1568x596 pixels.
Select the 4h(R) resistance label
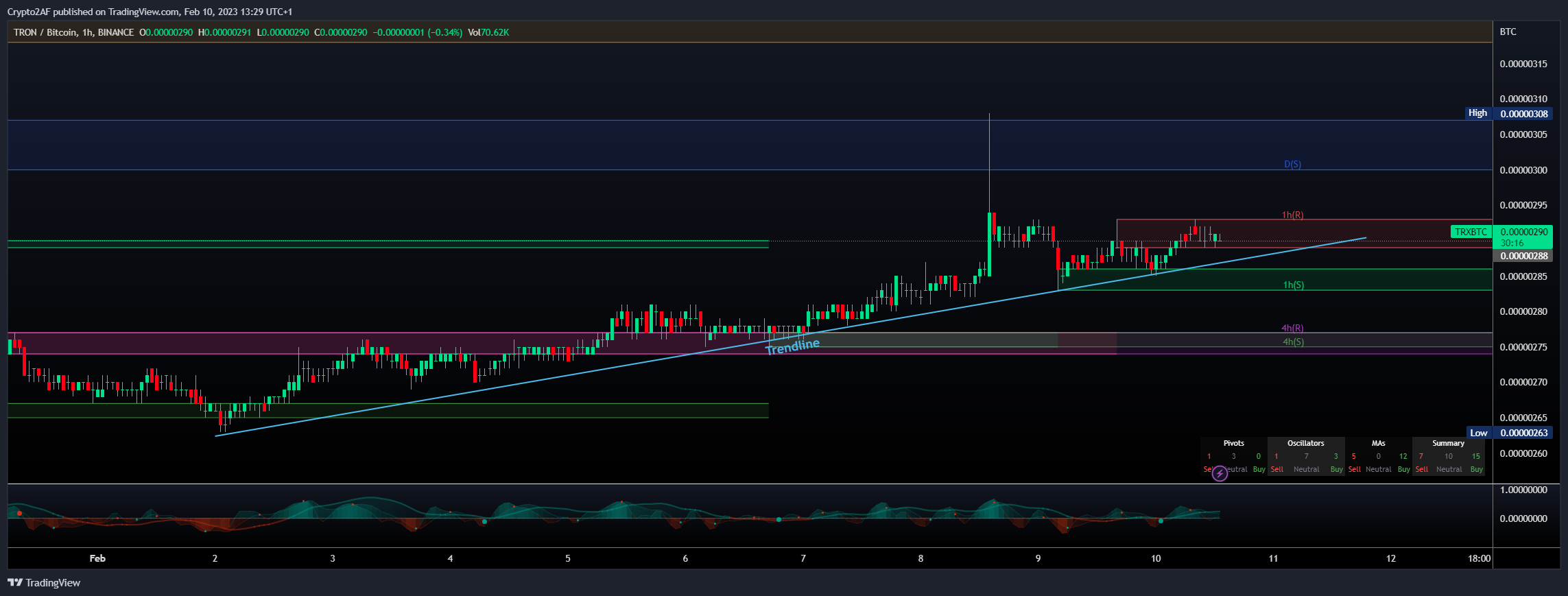coord(1293,329)
